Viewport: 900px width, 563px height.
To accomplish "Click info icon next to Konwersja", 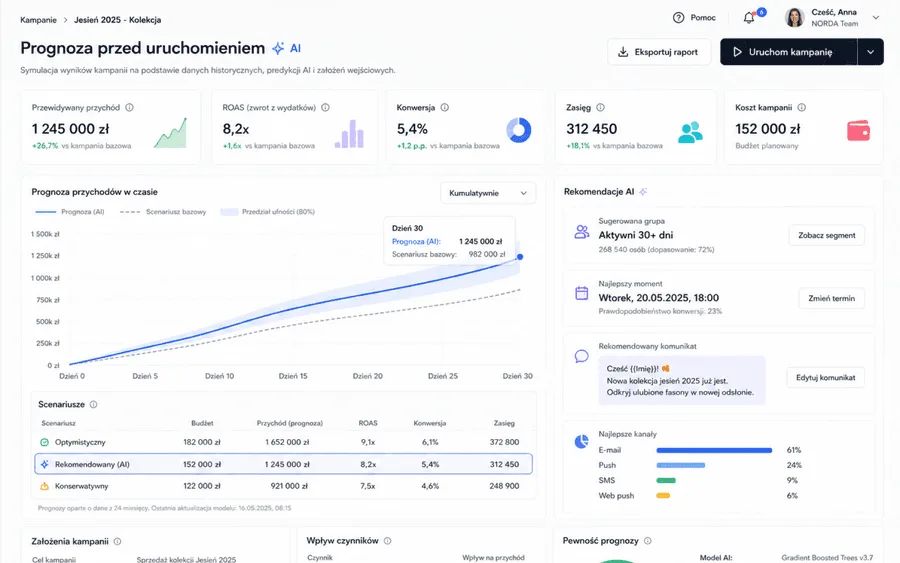I will coord(444,107).
